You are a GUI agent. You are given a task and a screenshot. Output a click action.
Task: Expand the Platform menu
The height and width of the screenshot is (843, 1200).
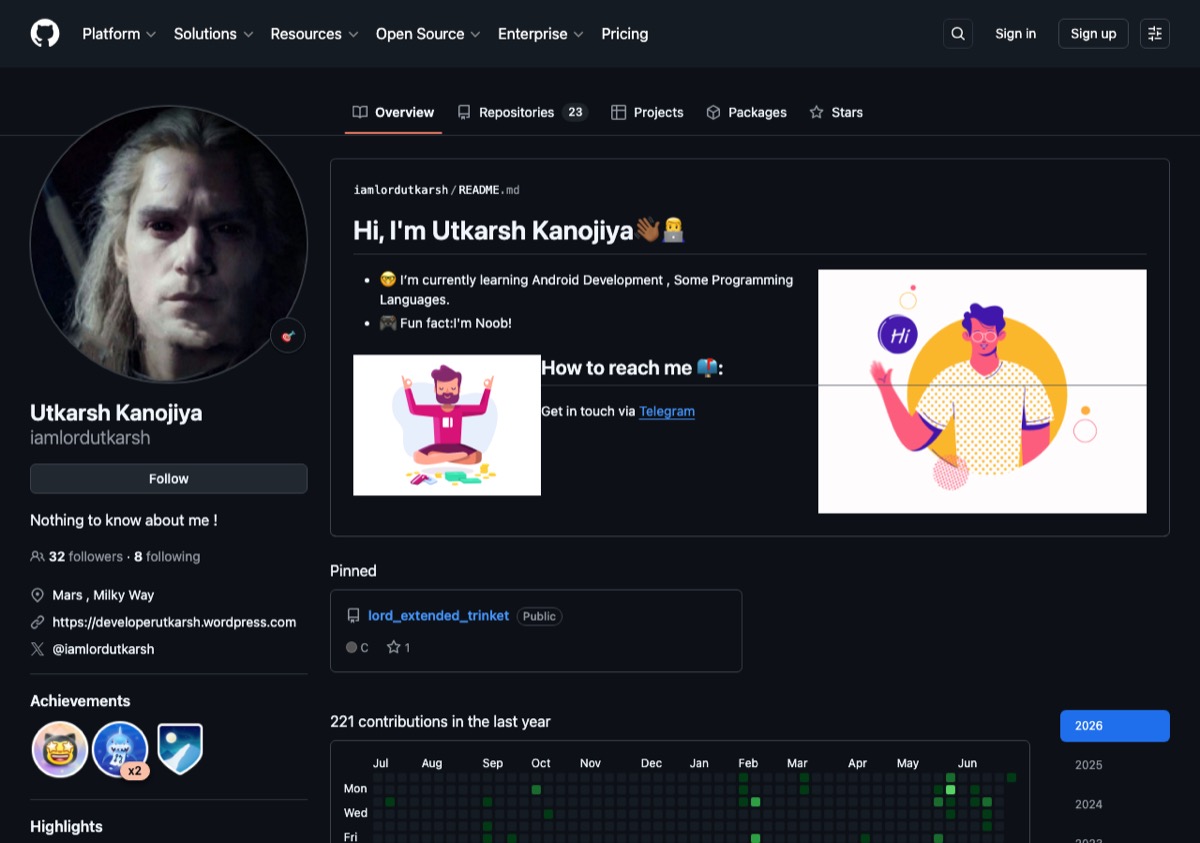(x=119, y=34)
